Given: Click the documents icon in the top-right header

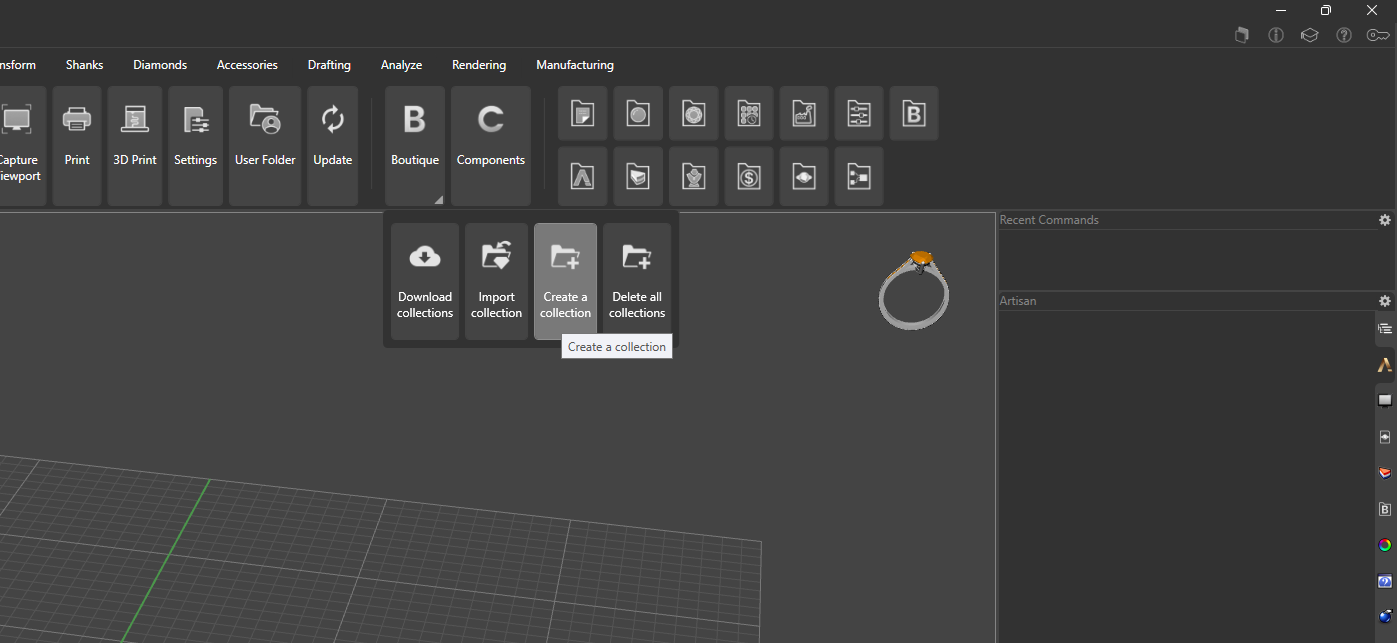Looking at the screenshot, I should tap(1242, 35).
